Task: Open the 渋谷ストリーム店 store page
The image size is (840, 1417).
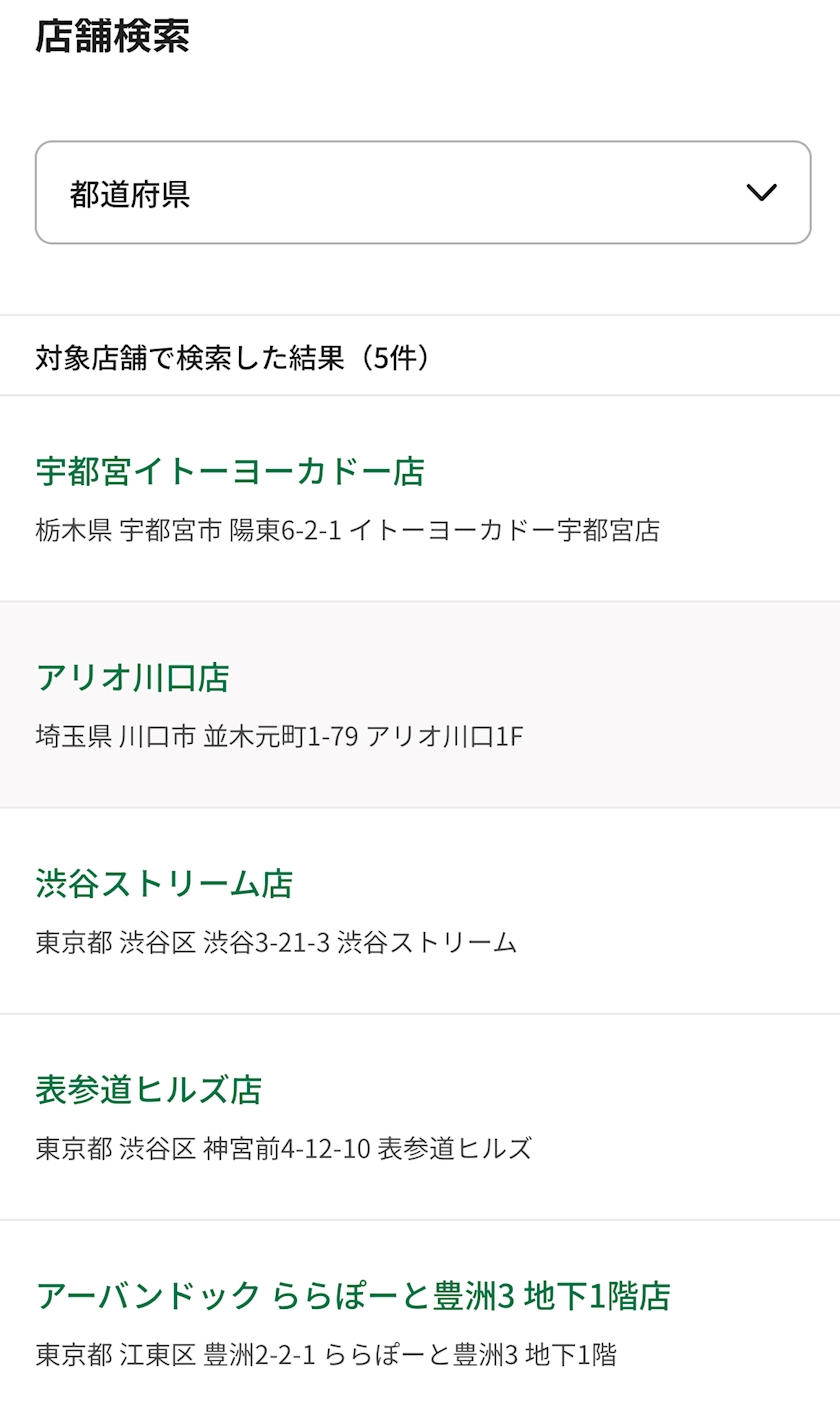Action: [x=164, y=884]
